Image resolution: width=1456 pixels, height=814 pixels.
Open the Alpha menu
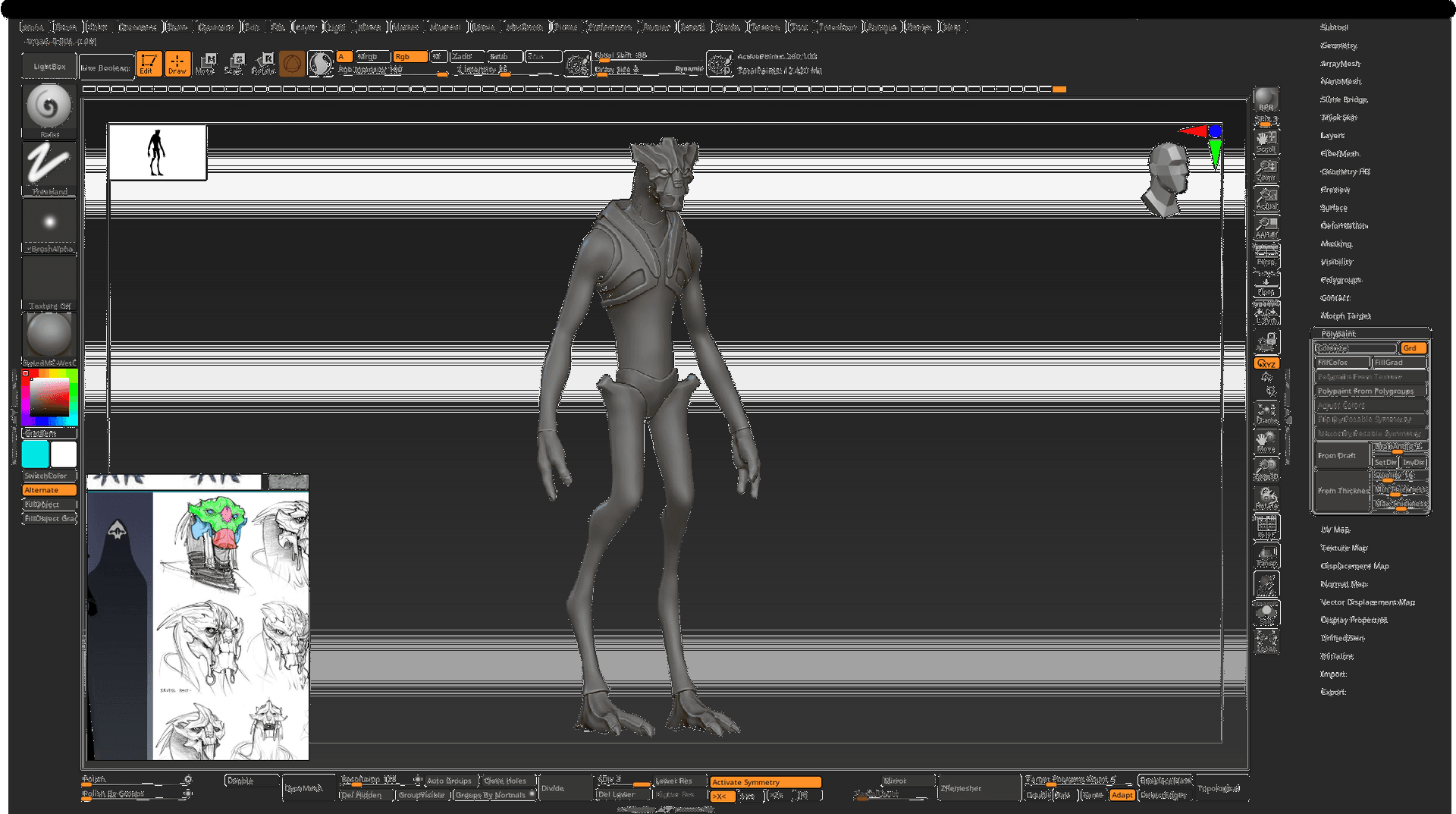pyautogui.click(x=33, y=27)
